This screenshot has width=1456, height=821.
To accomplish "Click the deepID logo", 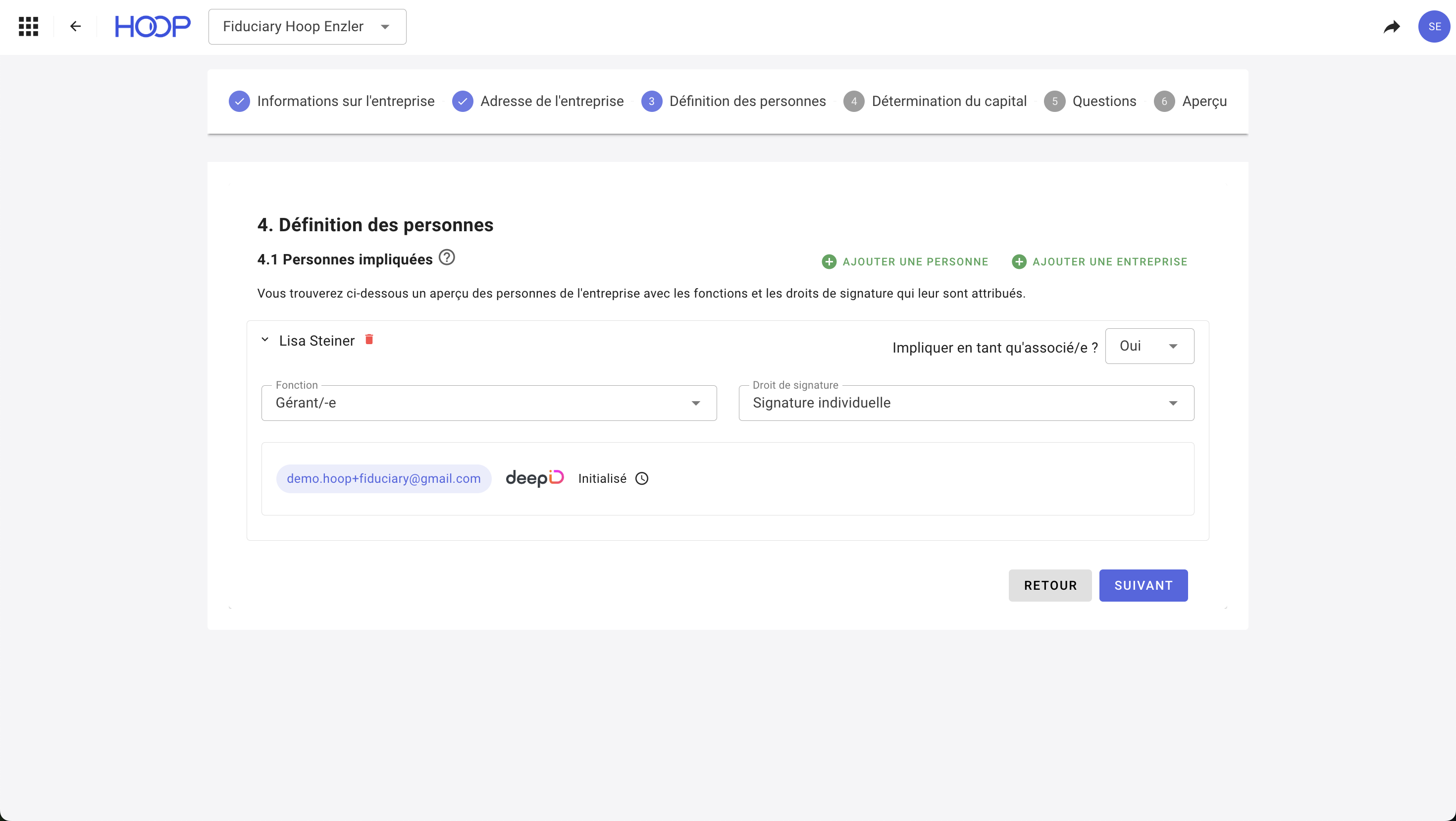I will click(x=534, y=479).
